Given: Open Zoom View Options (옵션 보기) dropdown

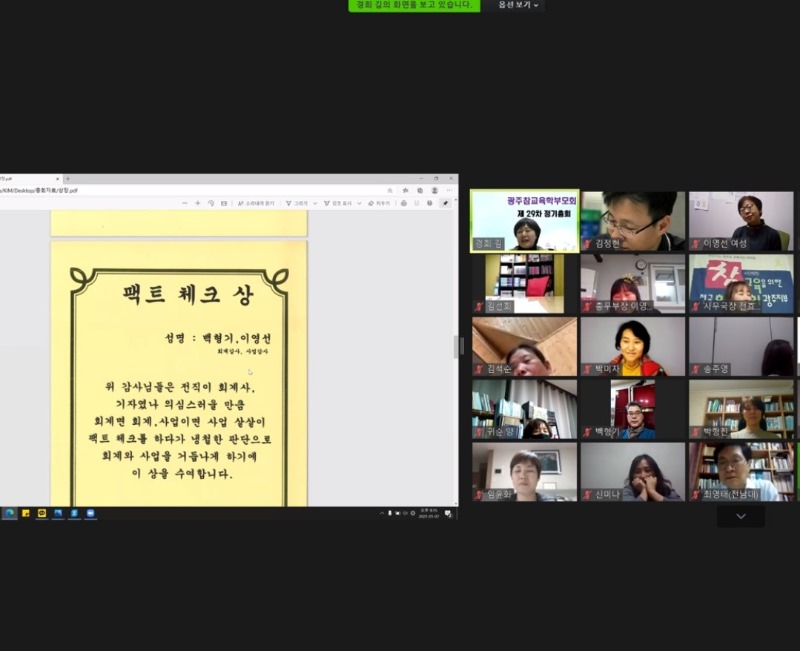Looking at the screenshot, I should click(x=518, y=5).
